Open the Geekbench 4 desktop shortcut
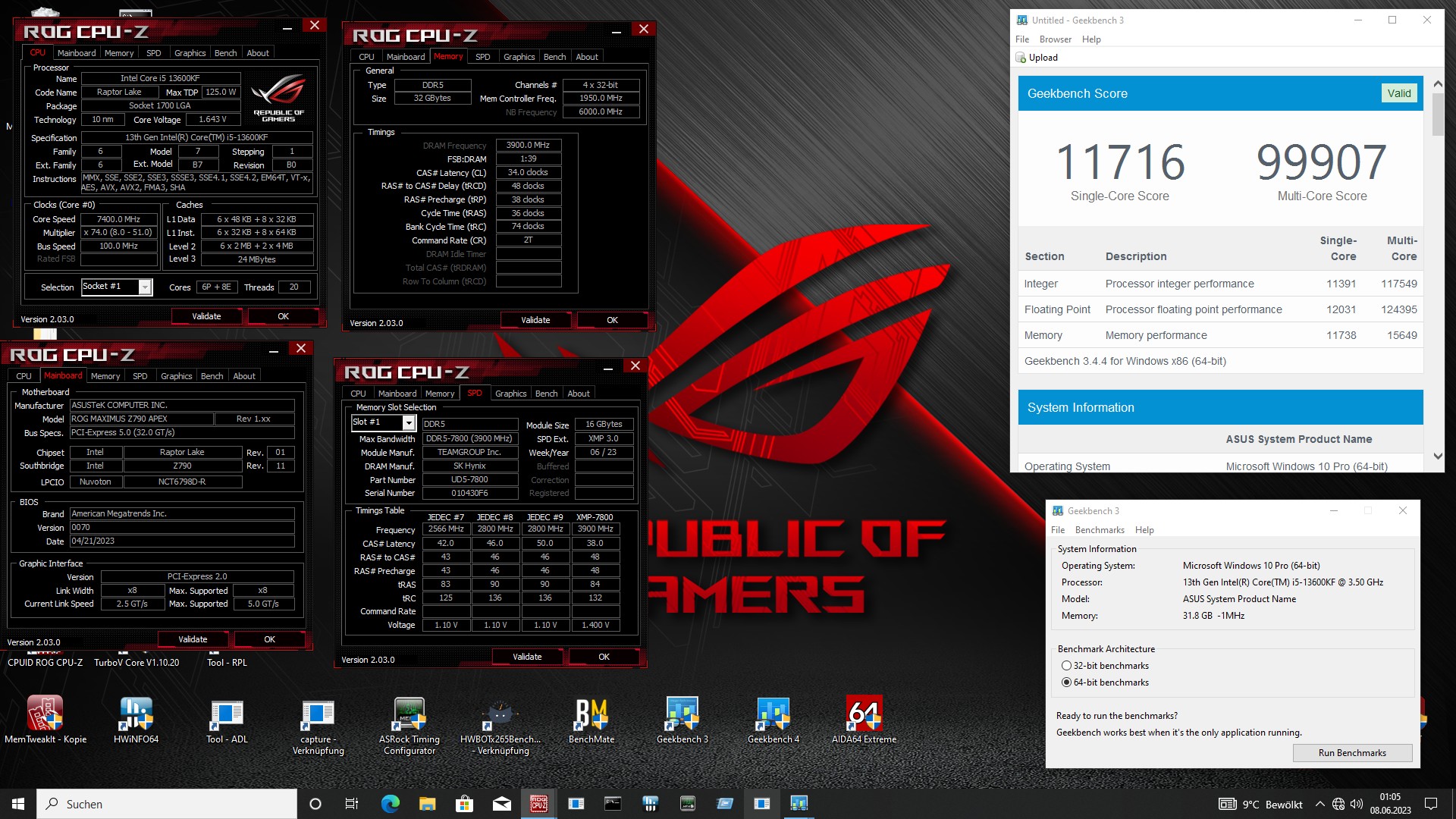Screen dimensions: 1456x819 (x=773, y=719)
